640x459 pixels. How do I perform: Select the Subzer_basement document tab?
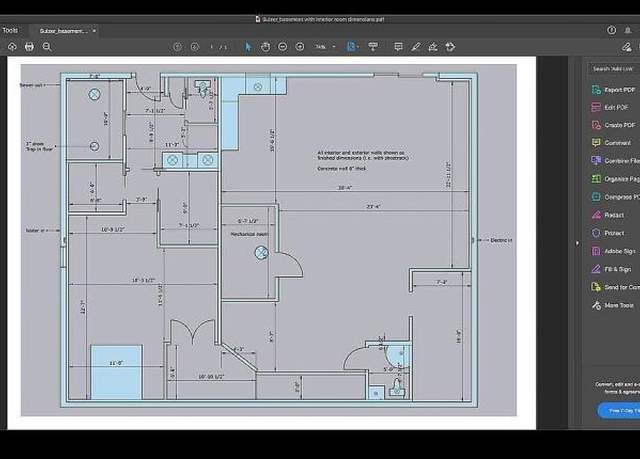[x=63, y=31]
